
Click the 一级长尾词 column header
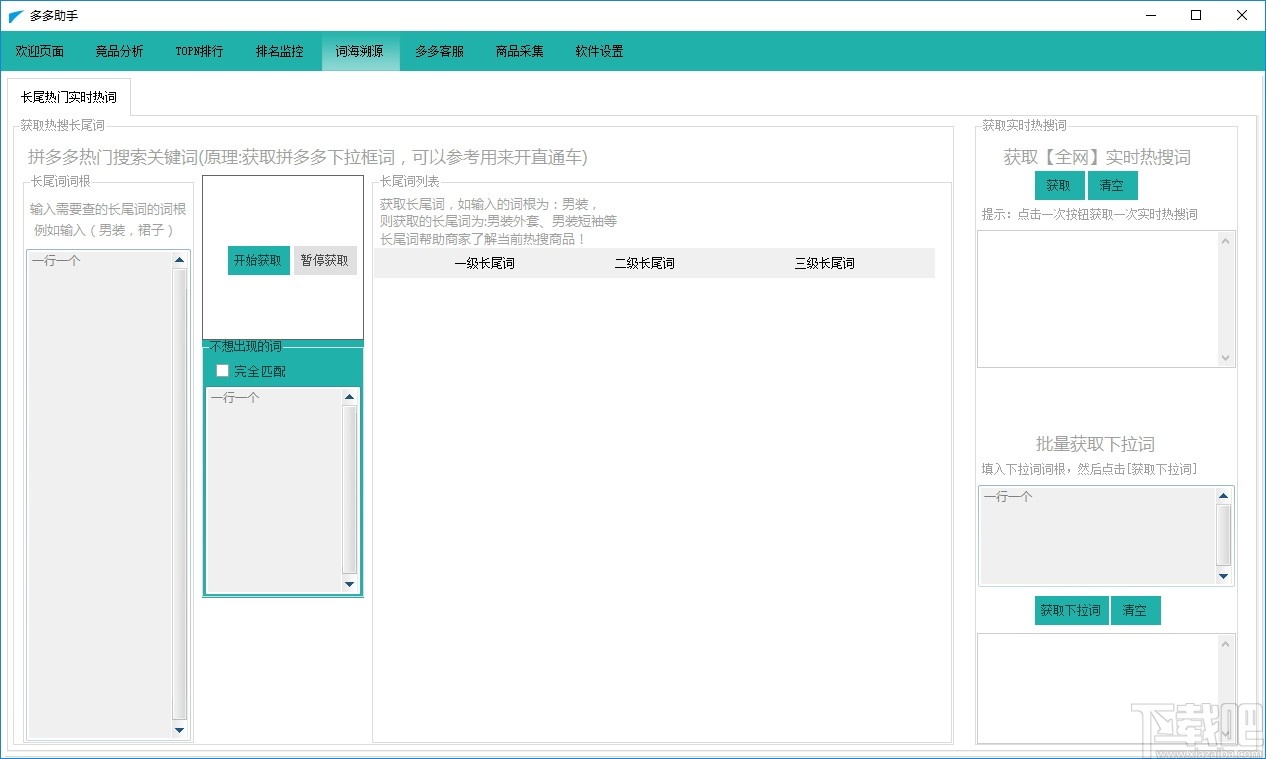pos(484,263)
